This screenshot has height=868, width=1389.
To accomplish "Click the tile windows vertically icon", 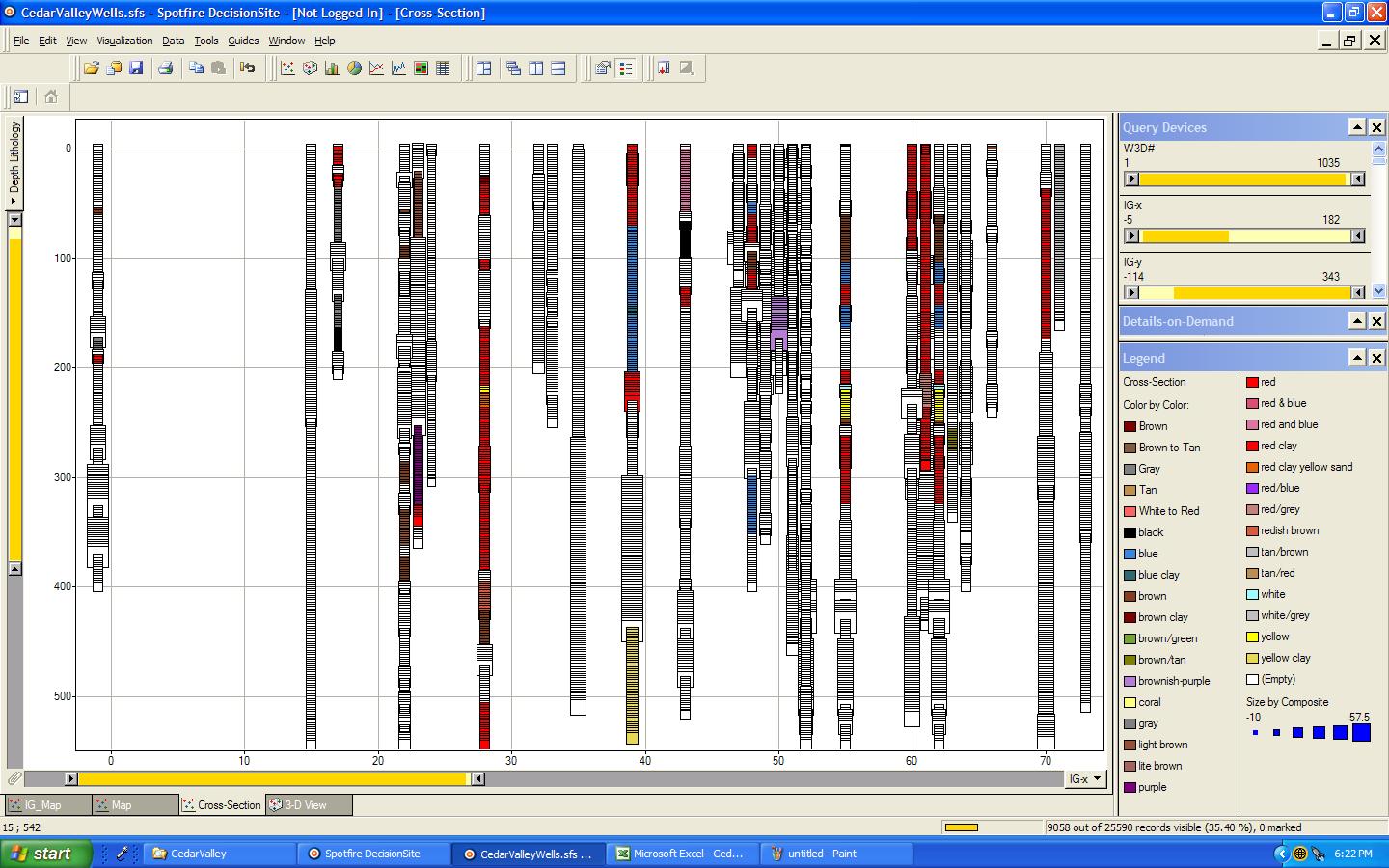I will click(535, 68).
